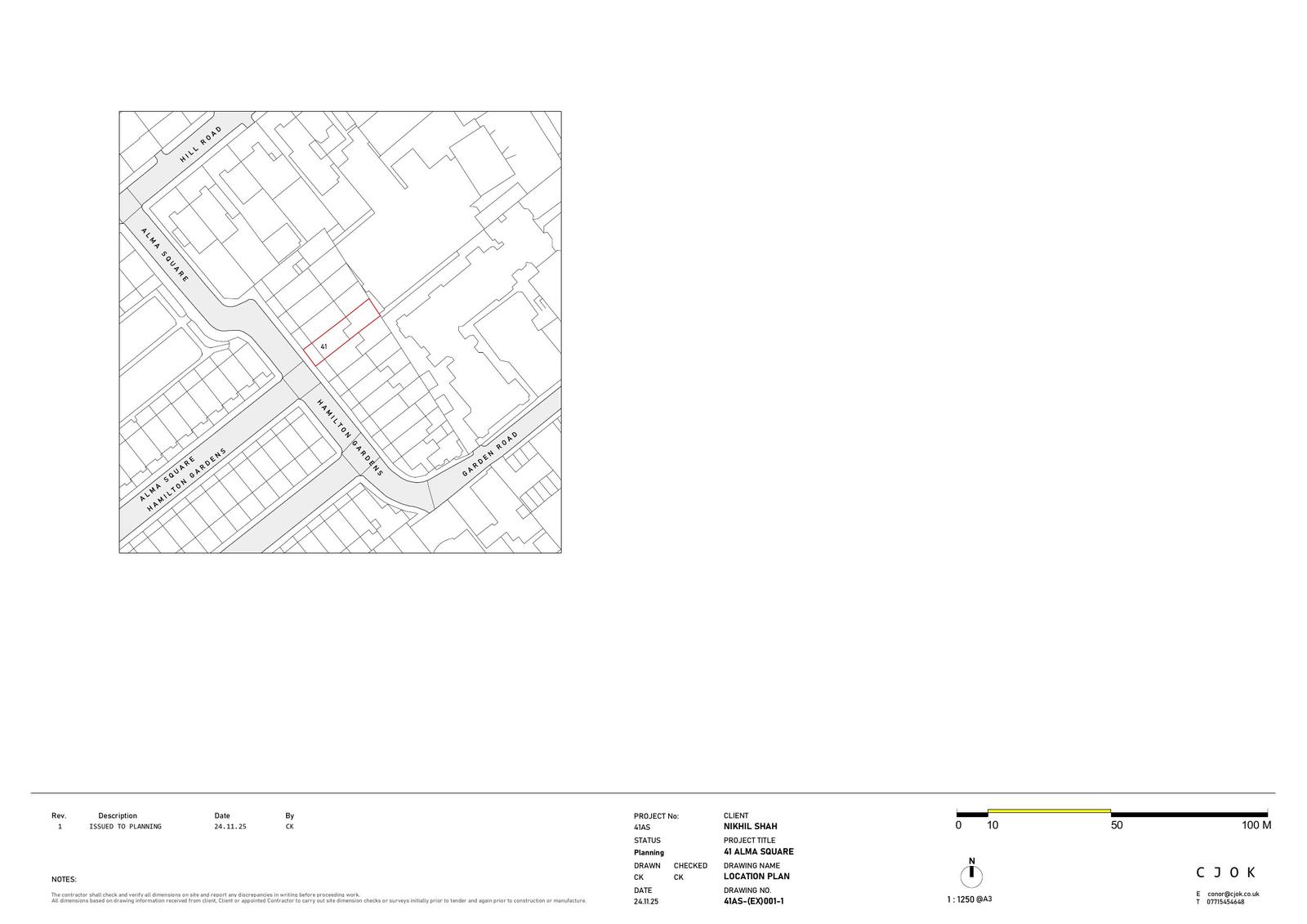Click the Hill Road street label
Image resolution: width=1307 pixels, height=924 pixels.
[201, 144]
